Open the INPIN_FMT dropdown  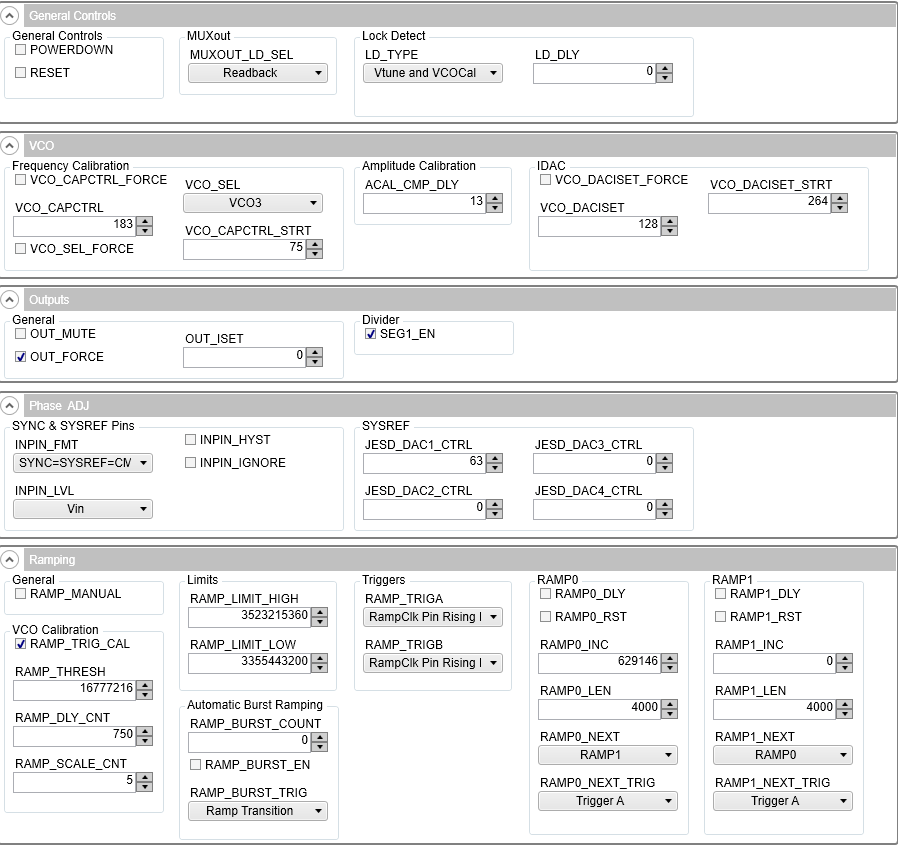82,463
